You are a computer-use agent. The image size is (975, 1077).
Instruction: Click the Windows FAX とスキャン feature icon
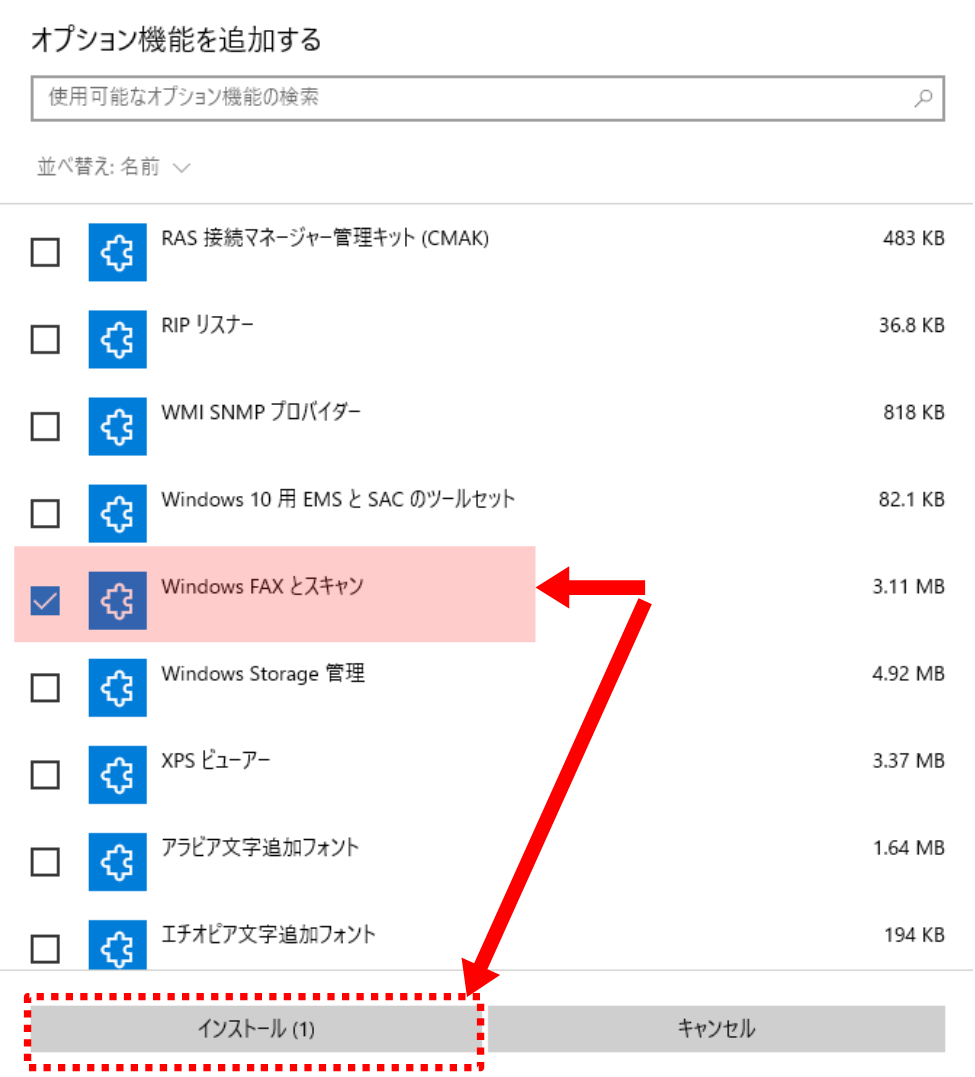pos(117,600)
